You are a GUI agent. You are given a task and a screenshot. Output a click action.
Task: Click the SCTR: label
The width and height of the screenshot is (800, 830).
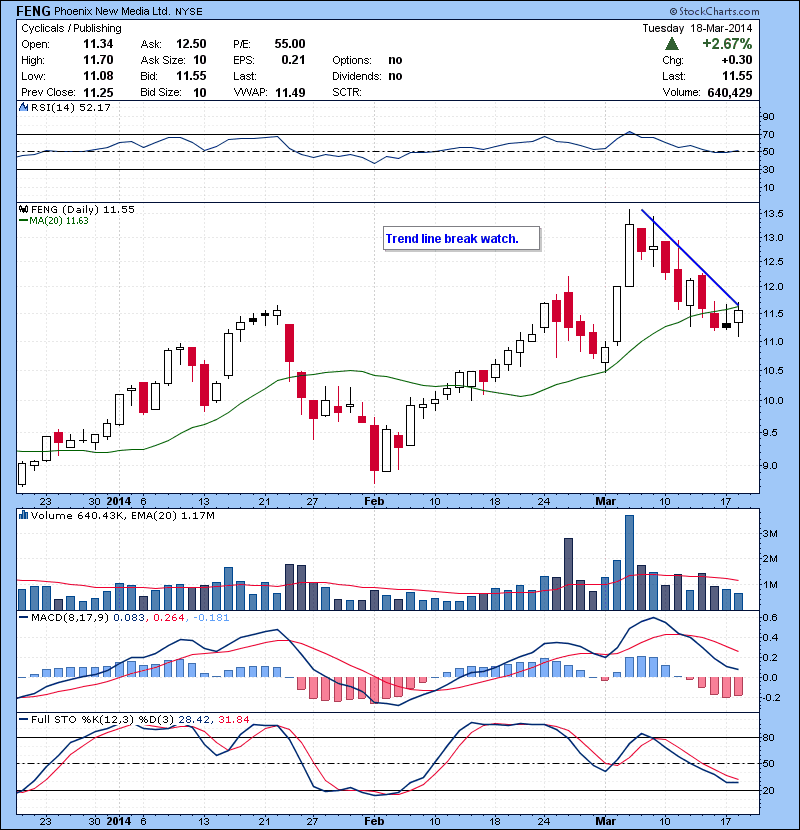[347, 93]
